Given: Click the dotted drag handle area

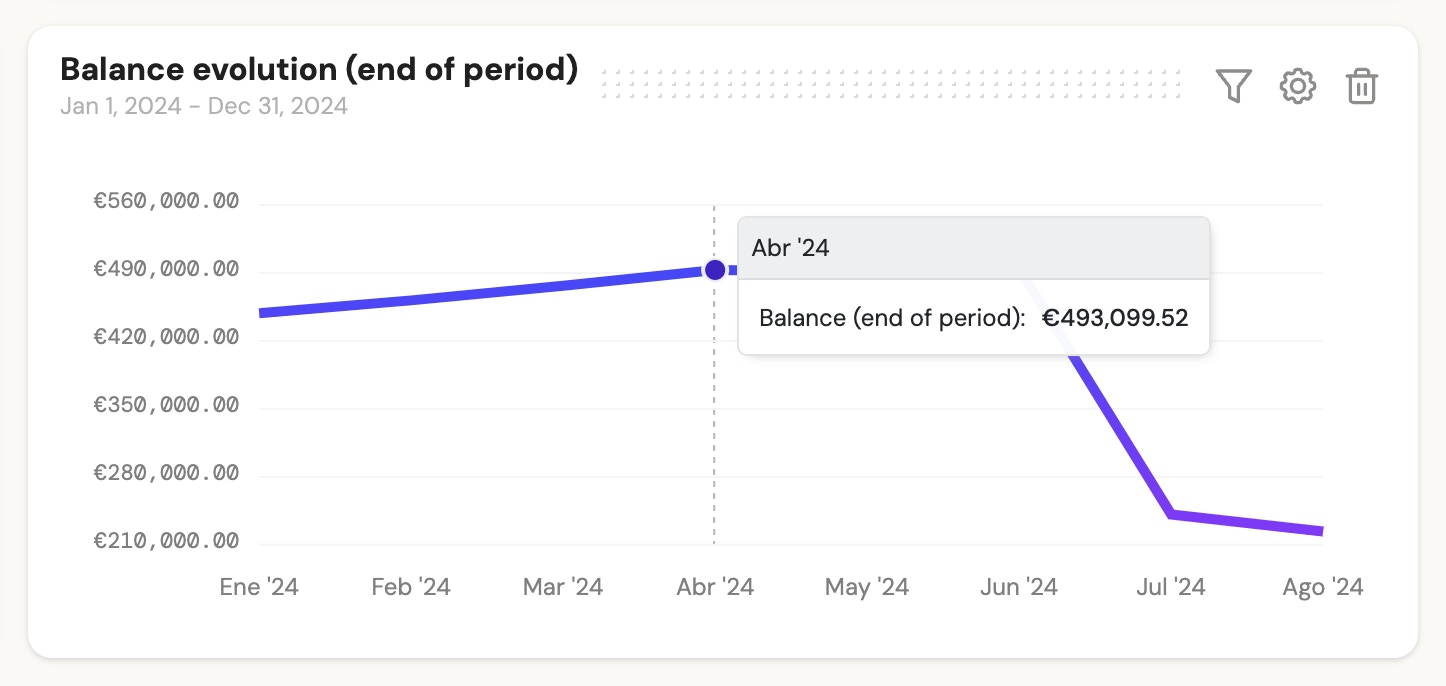Looking at the screenshot, I should (890, 84).
